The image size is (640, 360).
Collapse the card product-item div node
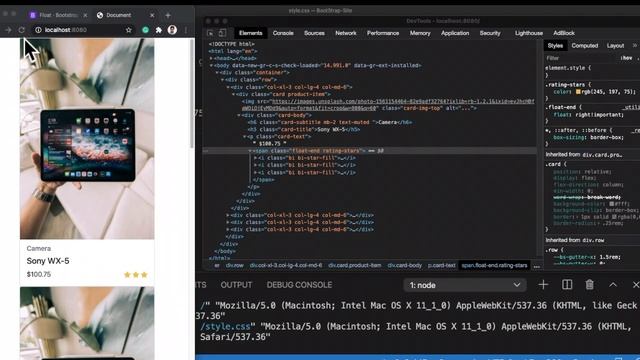pyautogui.click(x=233, y=94)
